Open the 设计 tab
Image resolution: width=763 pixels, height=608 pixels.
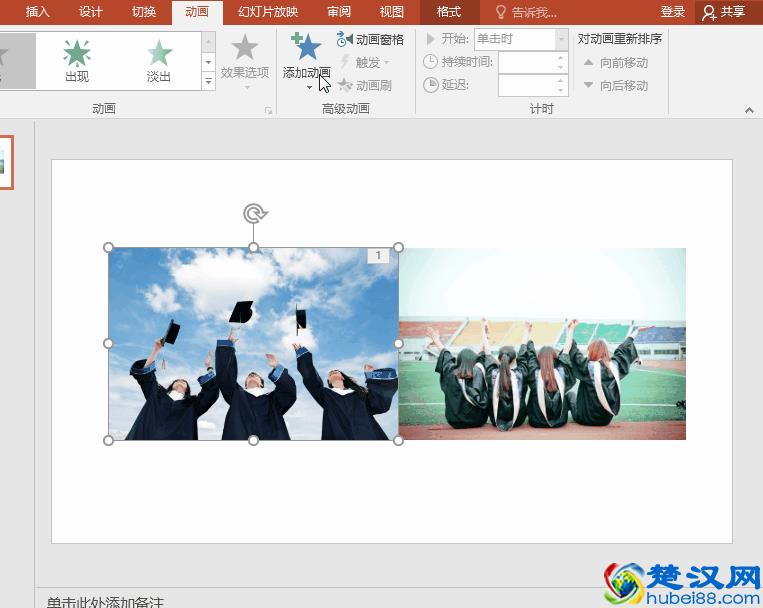coord(91,12)
